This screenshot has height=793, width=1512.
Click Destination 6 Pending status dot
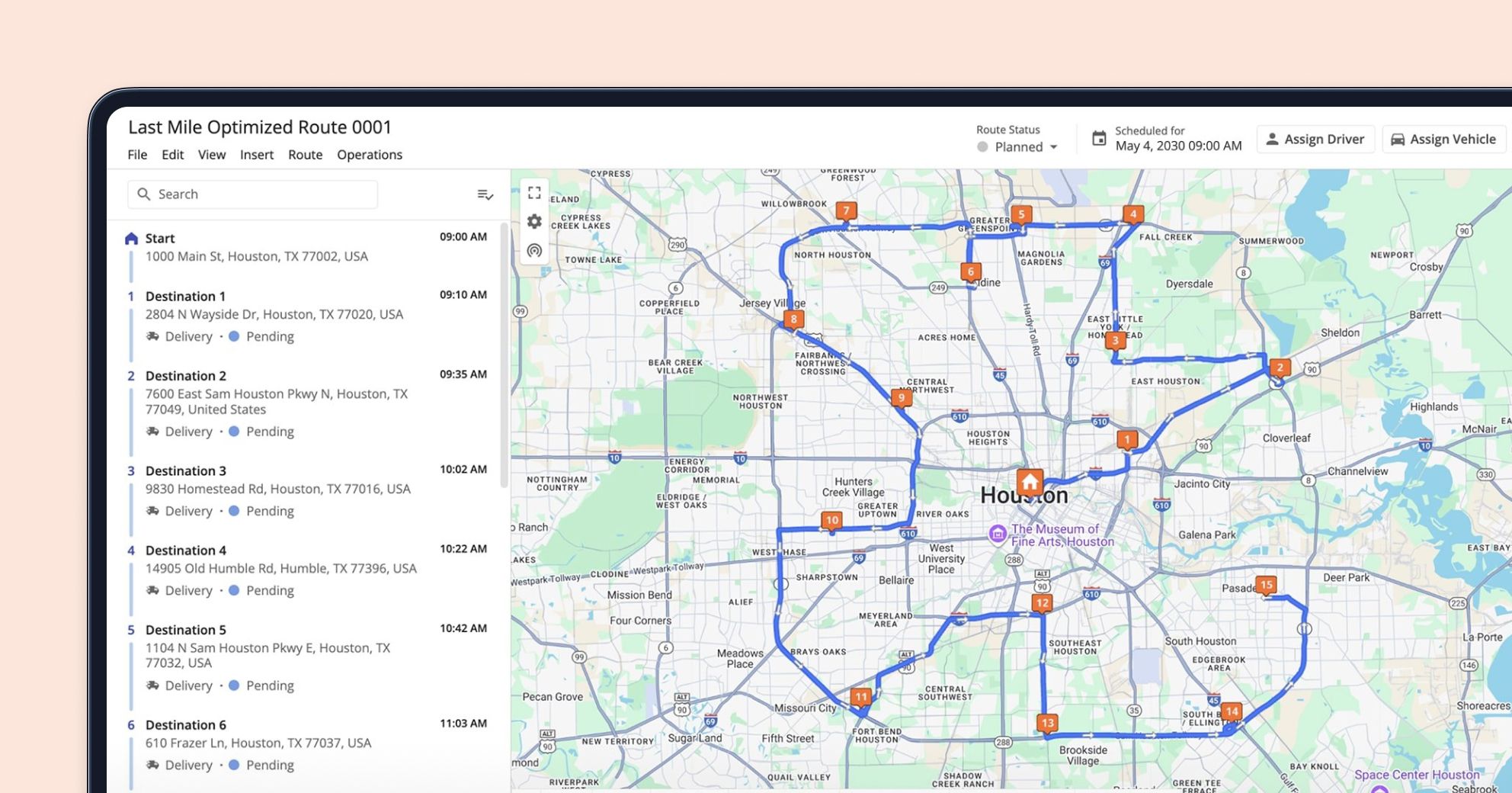tap(234, 765)
